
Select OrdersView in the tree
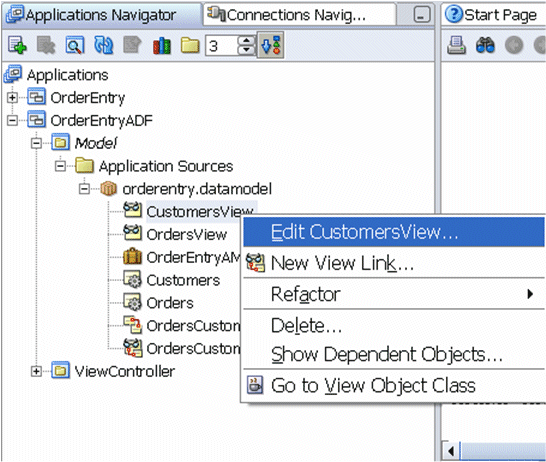[x=187, y=235]
